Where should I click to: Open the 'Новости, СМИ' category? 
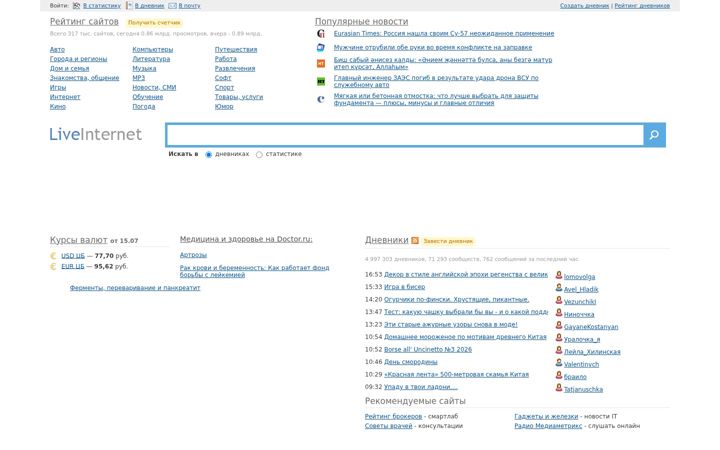coord(154,87)
